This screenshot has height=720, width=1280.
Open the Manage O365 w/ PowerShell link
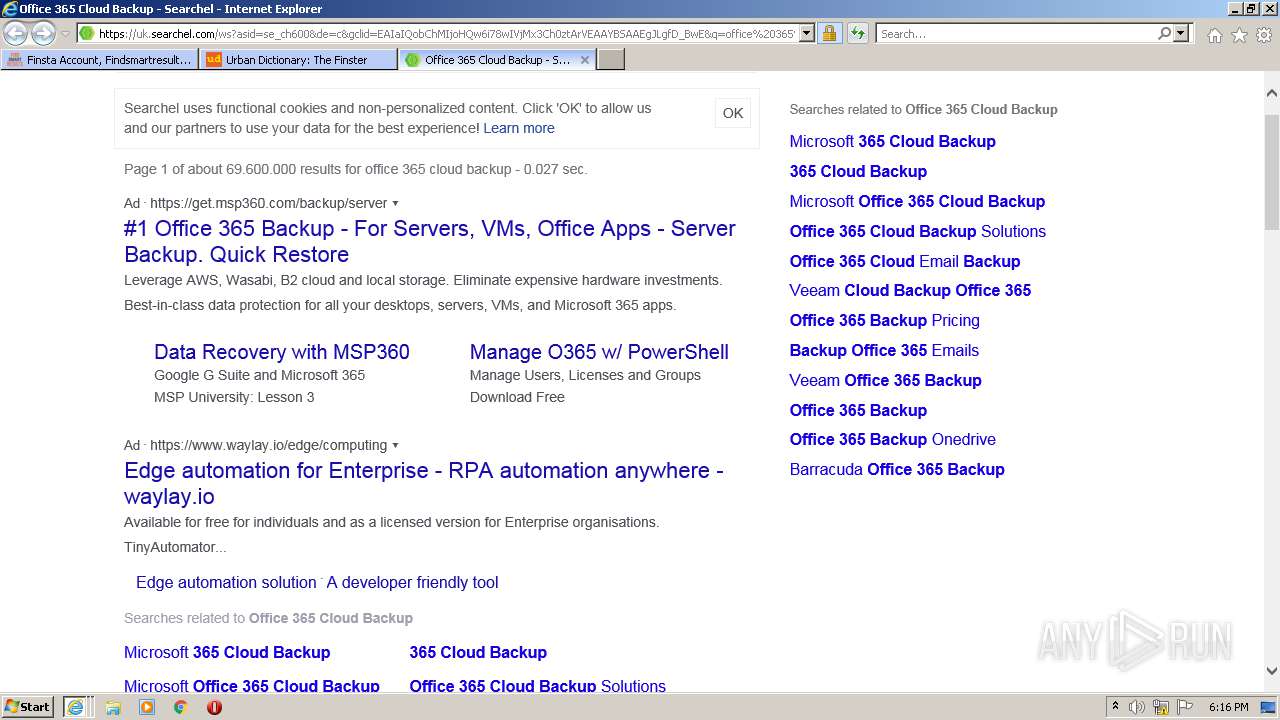tap(599, 352)
